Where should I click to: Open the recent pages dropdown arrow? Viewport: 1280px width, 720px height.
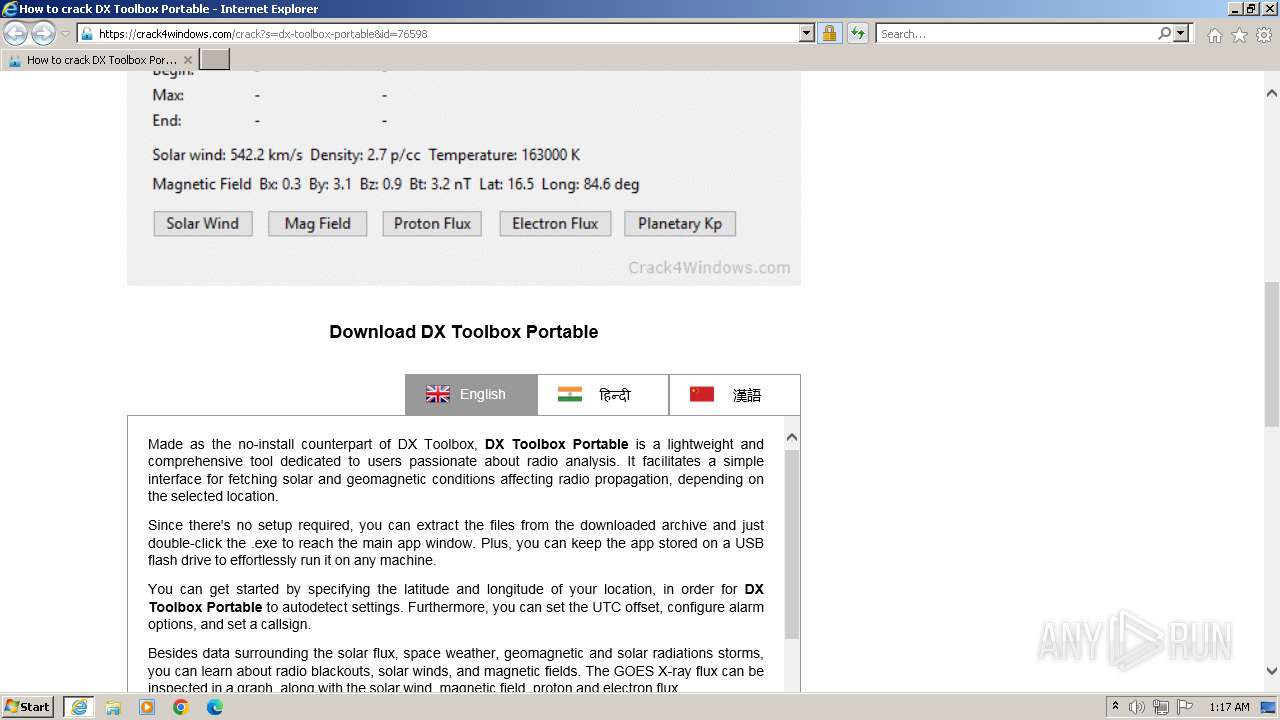point(65,33)
